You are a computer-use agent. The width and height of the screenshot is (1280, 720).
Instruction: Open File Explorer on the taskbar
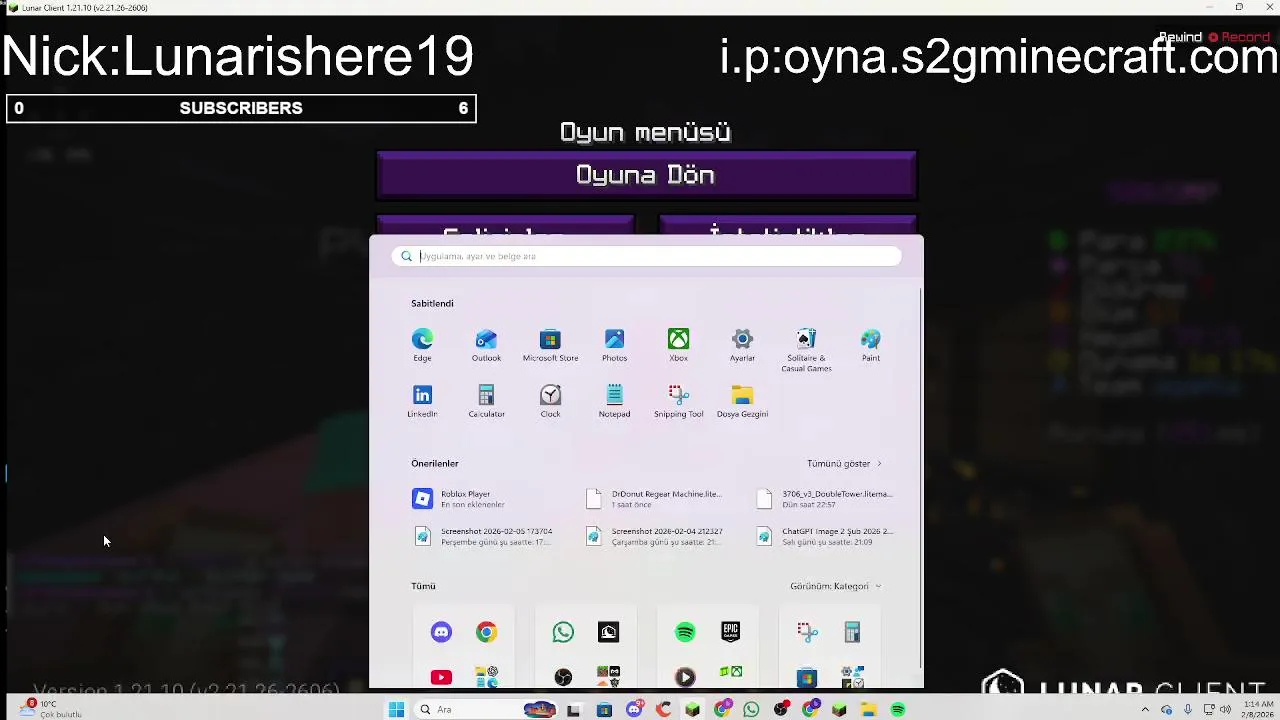pyautogui.click(x=868, y=710)
